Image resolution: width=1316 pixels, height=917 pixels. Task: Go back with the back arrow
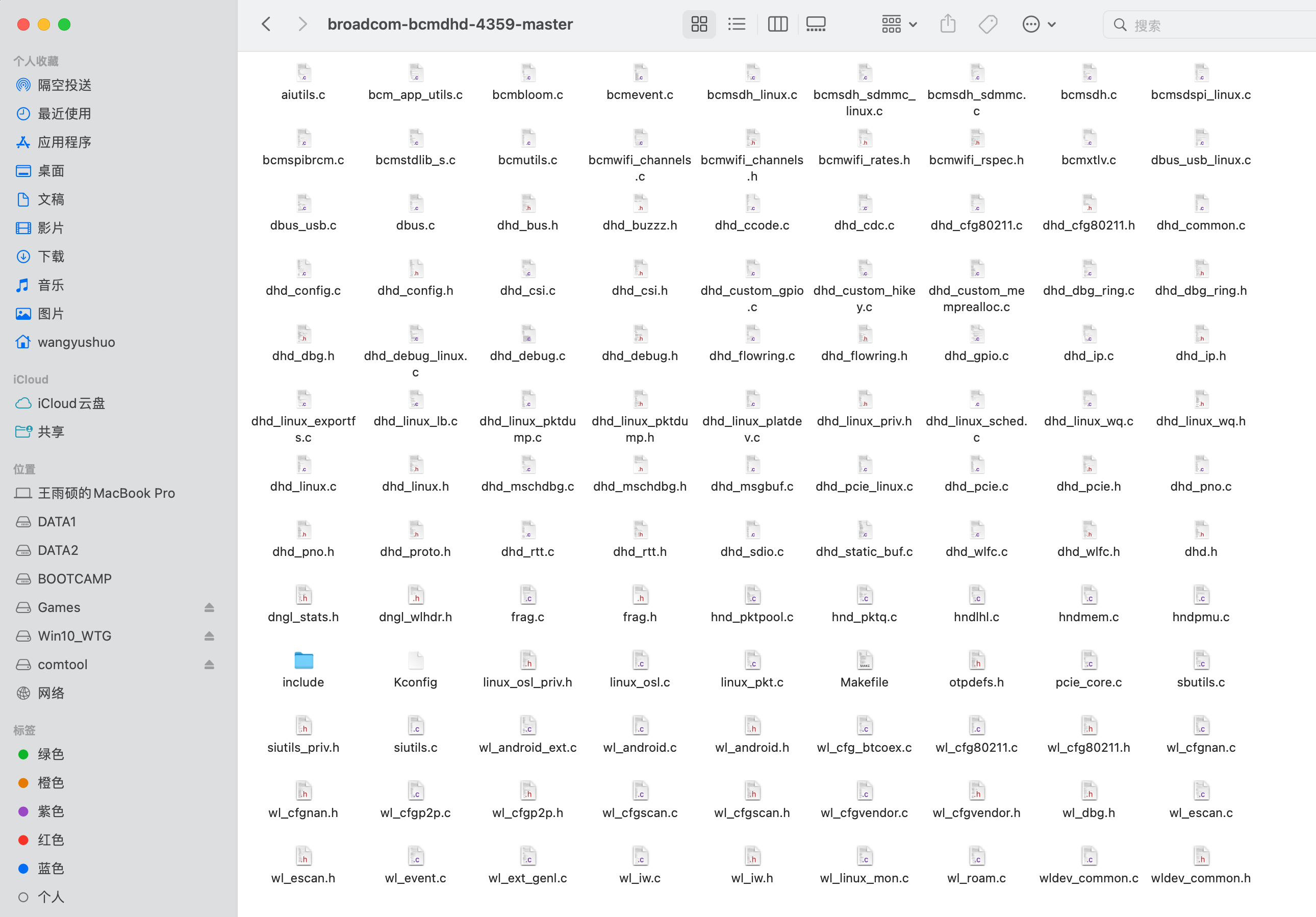coord(266,24)
